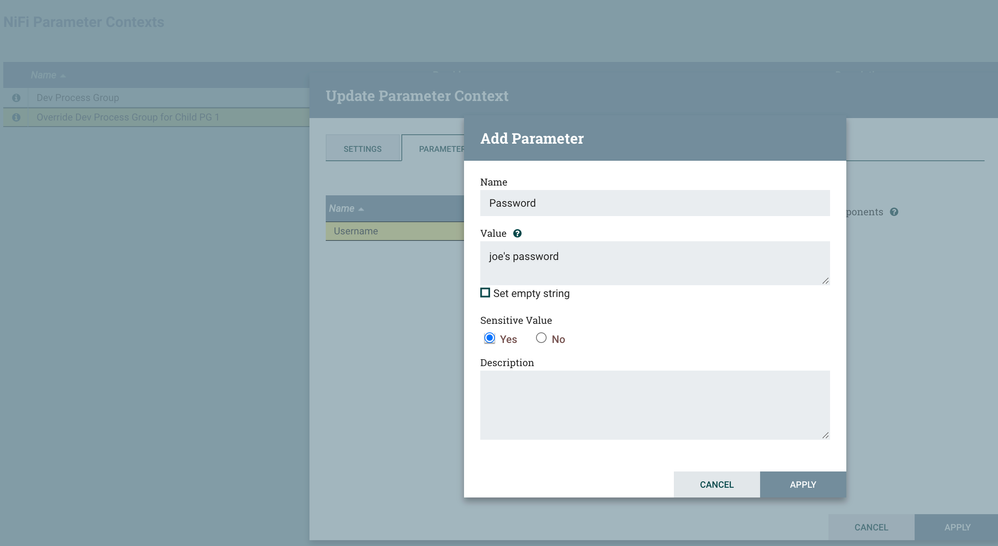Click help icon next to Referencing Components
Viewport: 998px width, 546px height.
(x=894, y=212)
